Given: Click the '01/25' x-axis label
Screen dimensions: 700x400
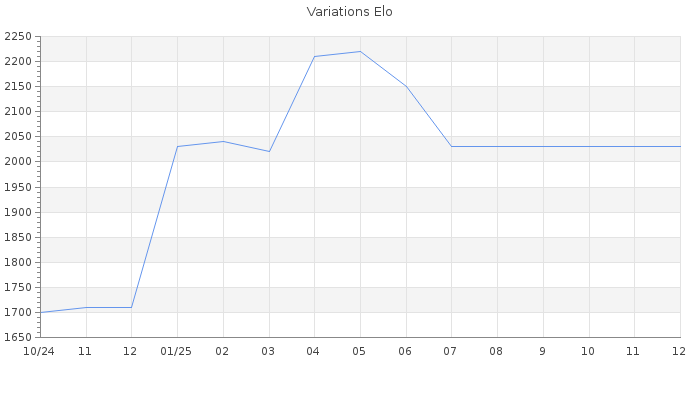Looking at the screenshot, I should pos(177,351).
